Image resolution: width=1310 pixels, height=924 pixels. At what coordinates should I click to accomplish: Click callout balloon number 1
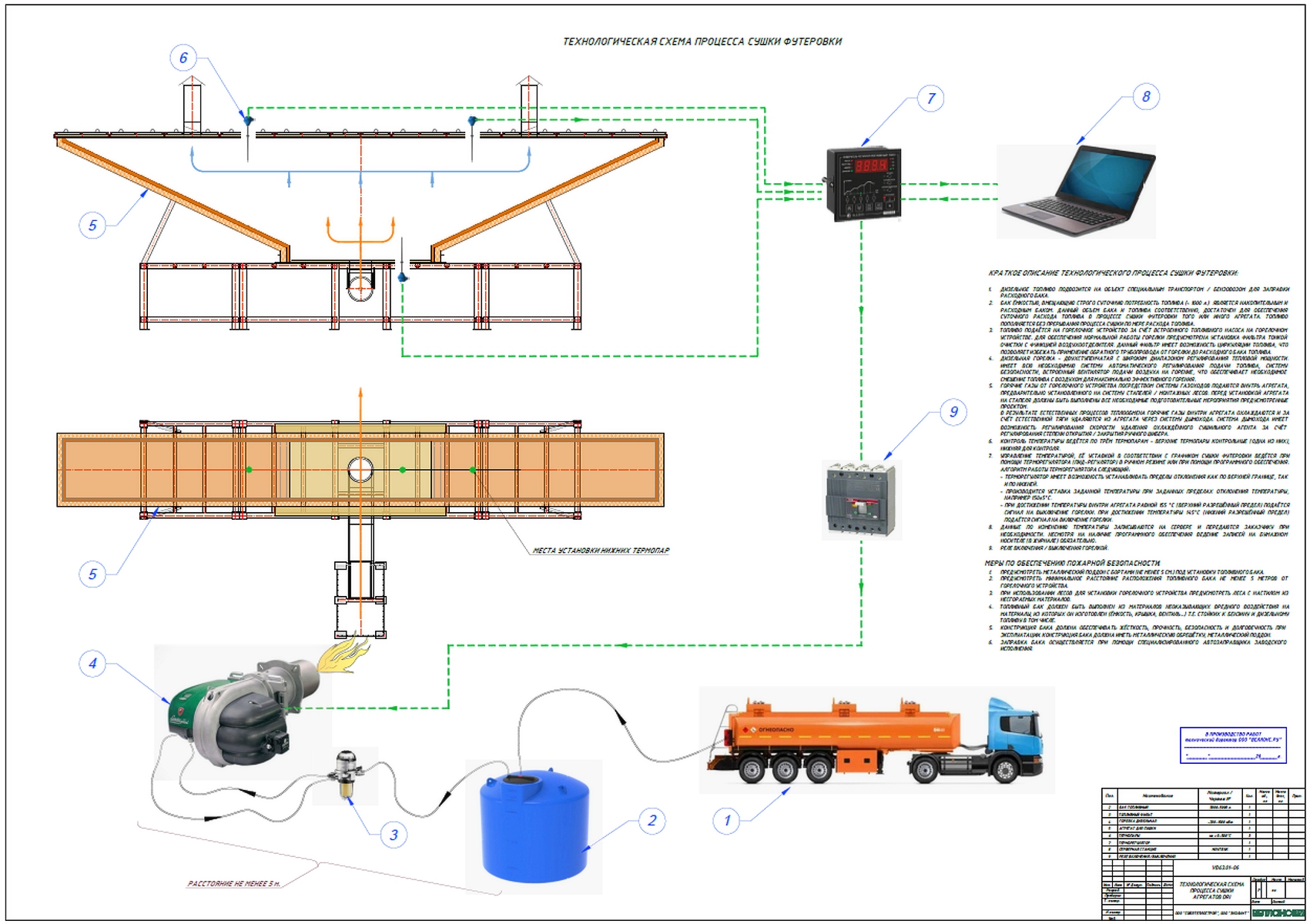(x=727, y=820)
